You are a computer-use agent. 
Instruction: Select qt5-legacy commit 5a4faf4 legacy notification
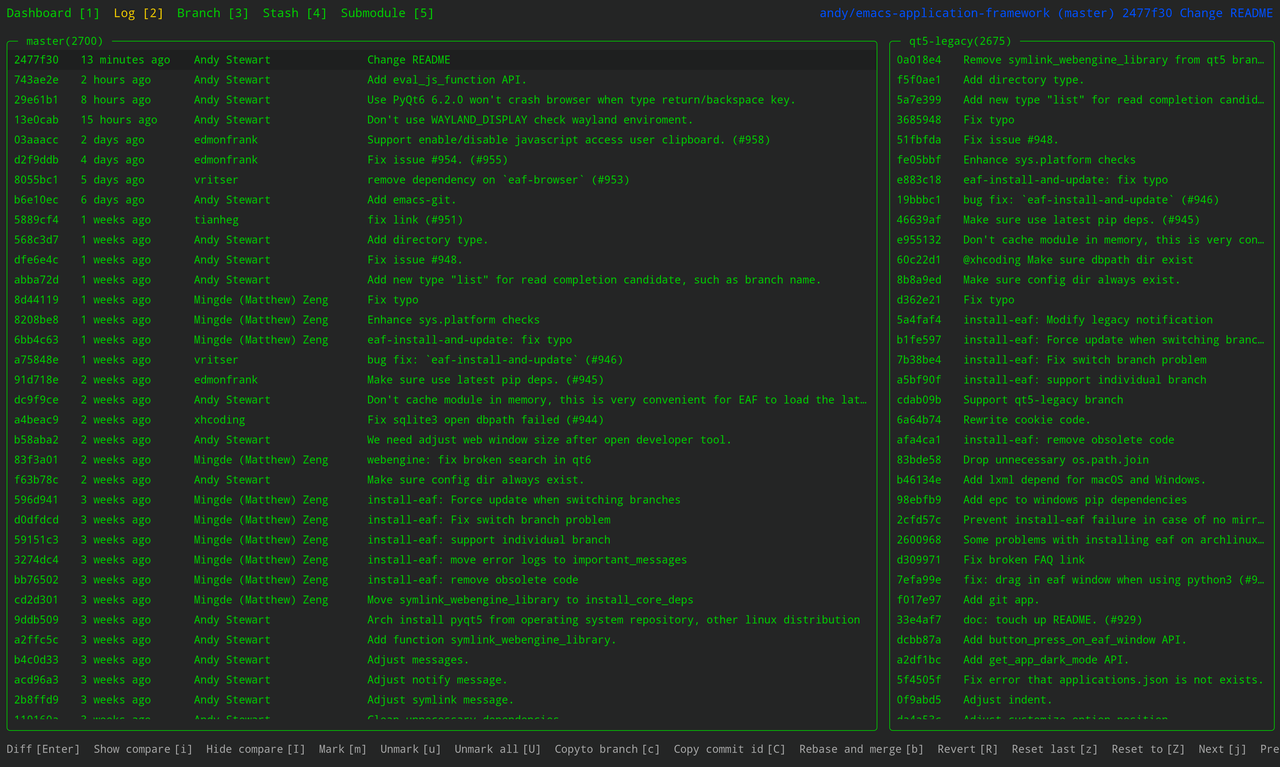point(1081,320)
